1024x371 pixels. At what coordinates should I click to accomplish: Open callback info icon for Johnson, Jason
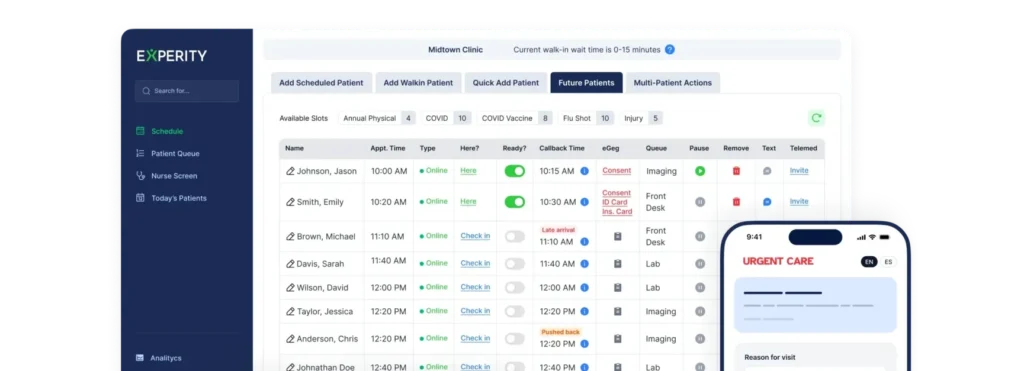pos(584,171)
